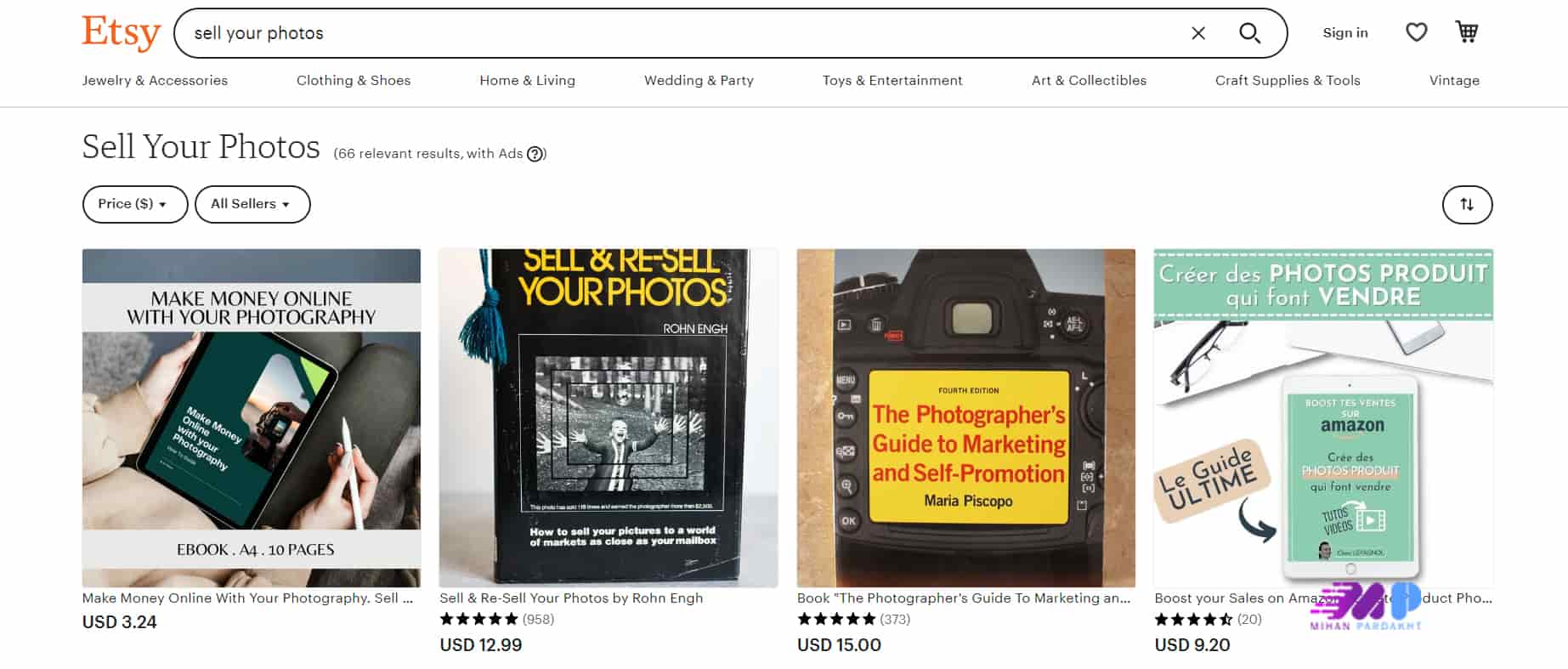1568x669 pixels.
Task: Expand the Price ($) filter dropdown
Action: click(x=134, y=204)
